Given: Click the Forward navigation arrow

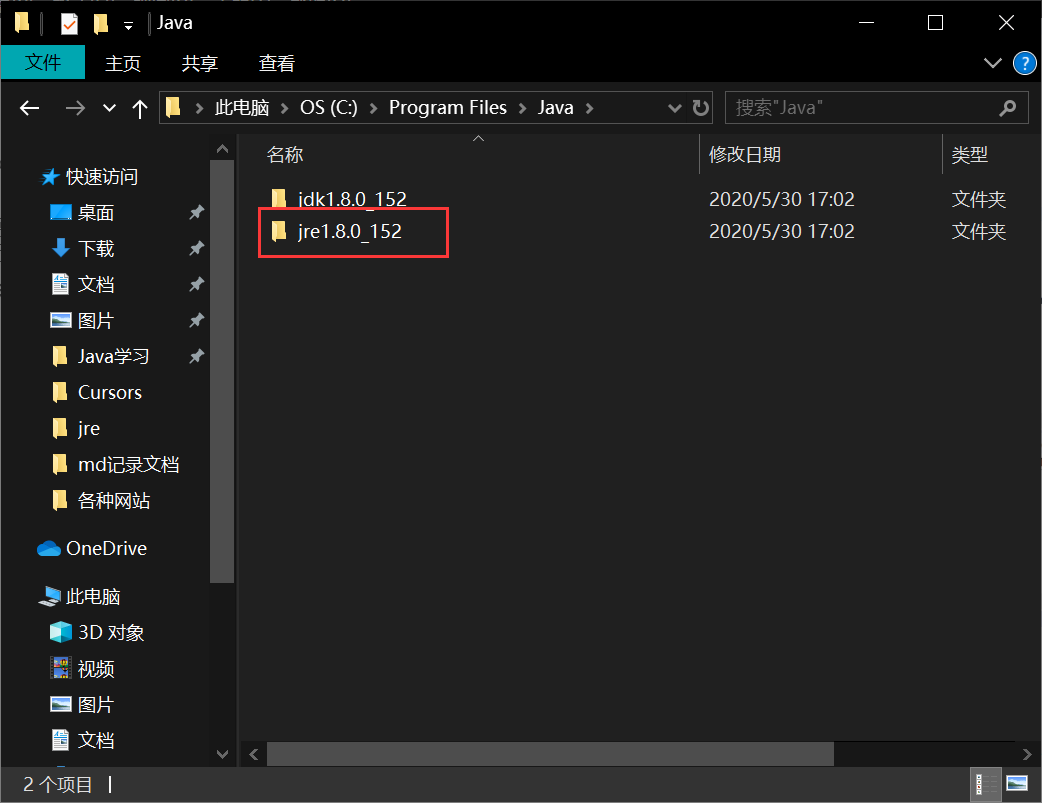Looking at the screenshot, I should point(75,108).
